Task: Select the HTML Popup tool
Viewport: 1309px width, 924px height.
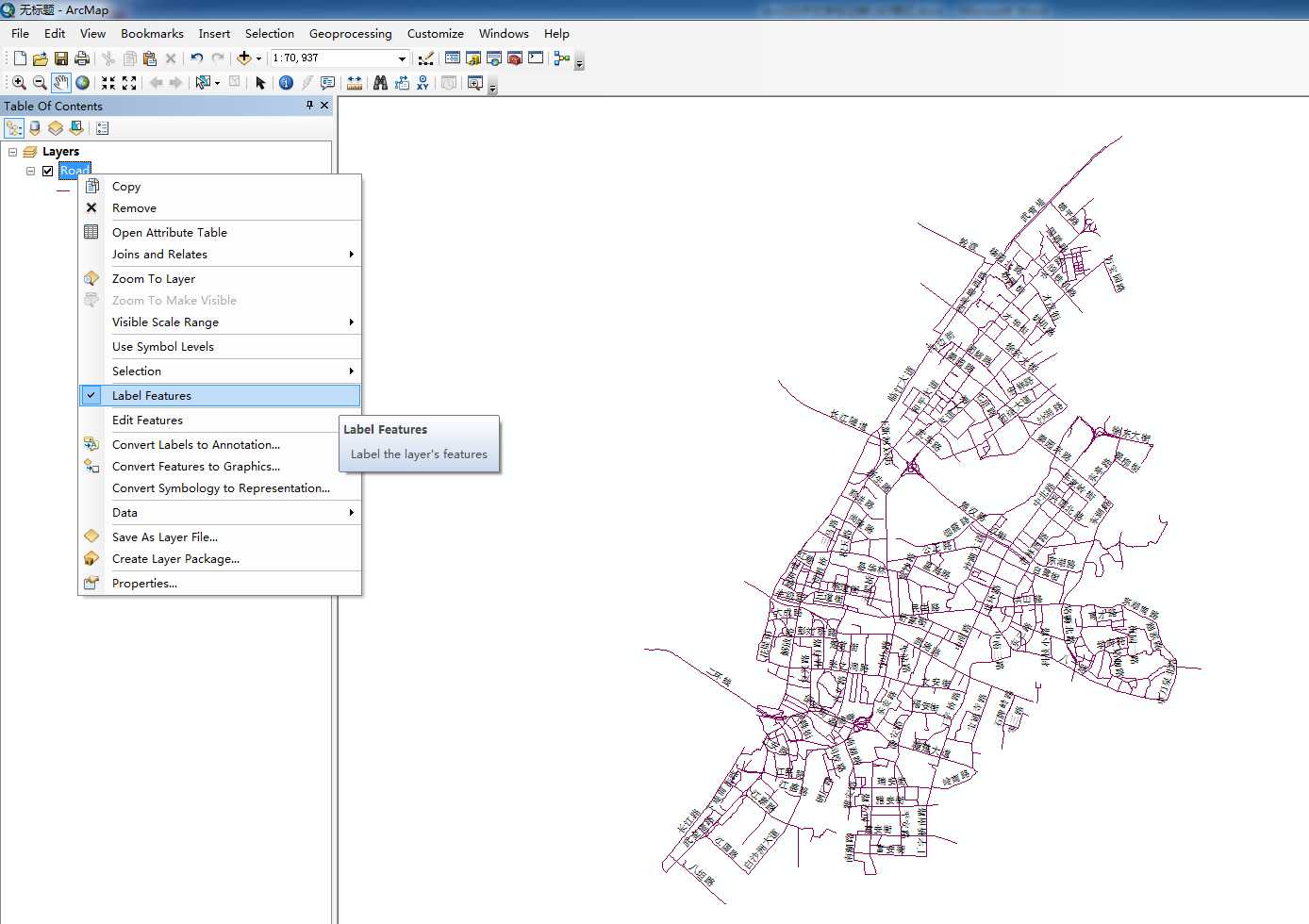Action: [x=327, y=83]
